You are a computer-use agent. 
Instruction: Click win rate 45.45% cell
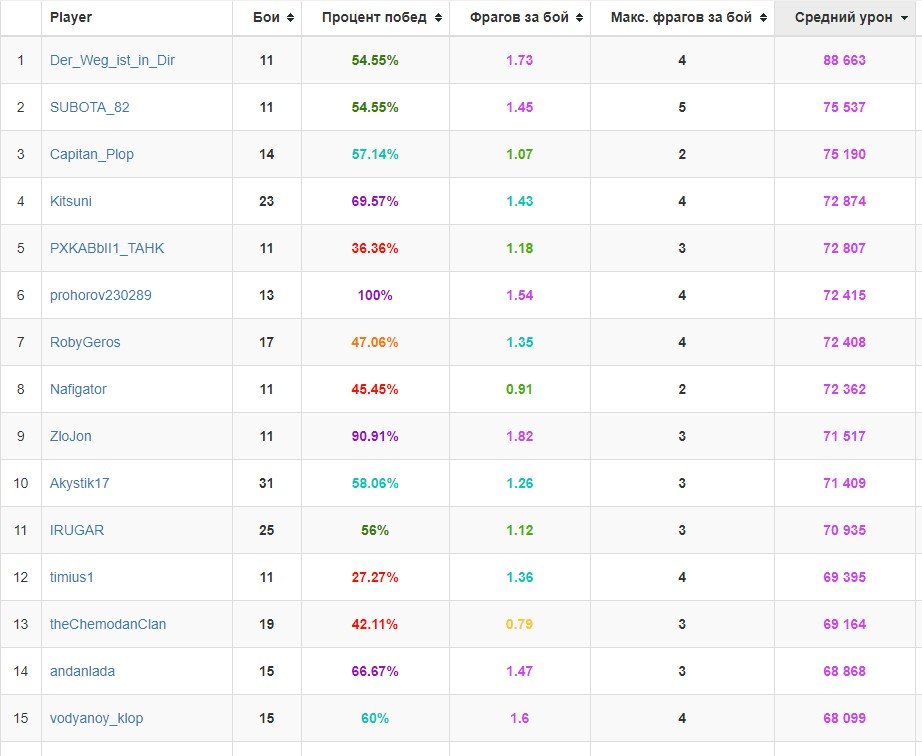click(x=375, y=390)
